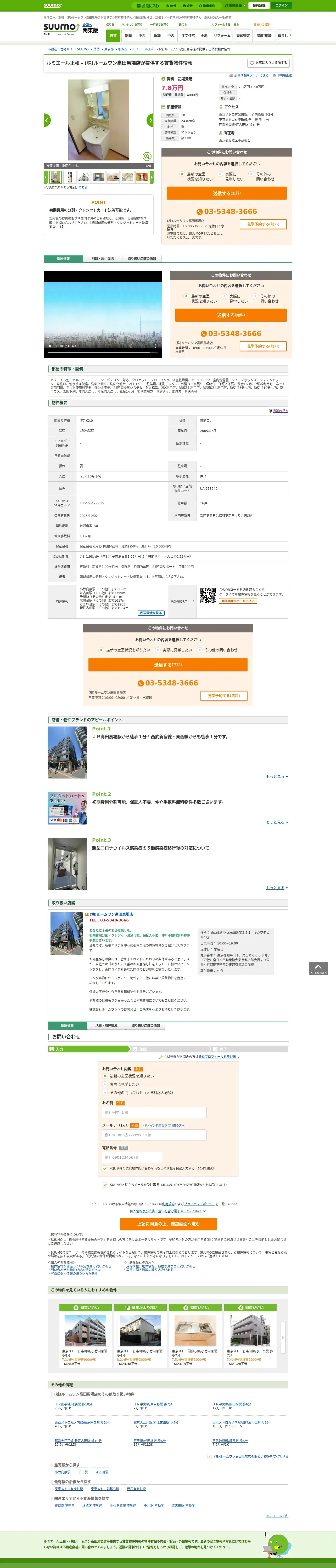Open 賃貸 tab in main navigation
Screen dimensions: 336x1568
click(113, 36)
